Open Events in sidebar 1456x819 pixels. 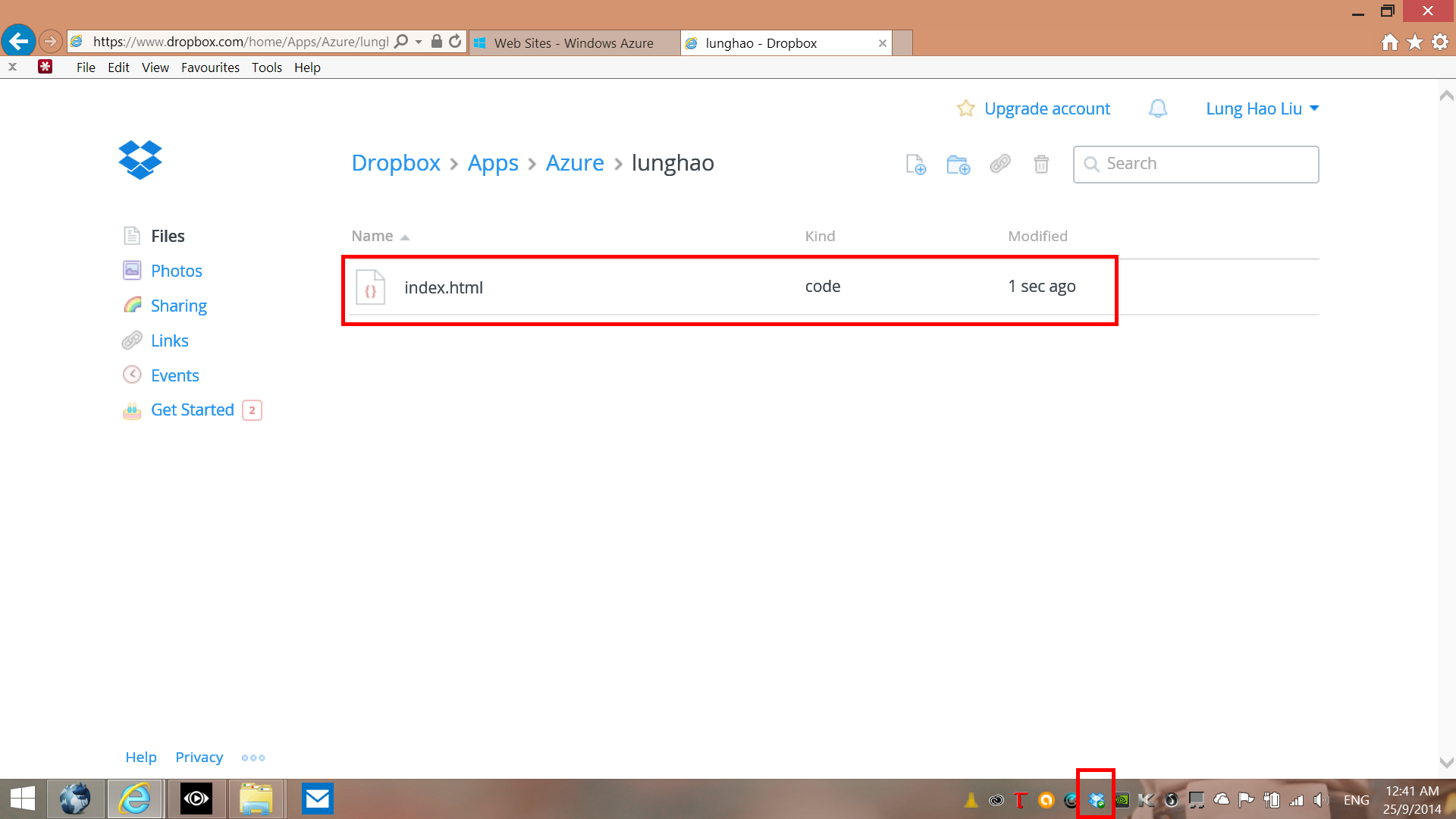click(174, 375)
